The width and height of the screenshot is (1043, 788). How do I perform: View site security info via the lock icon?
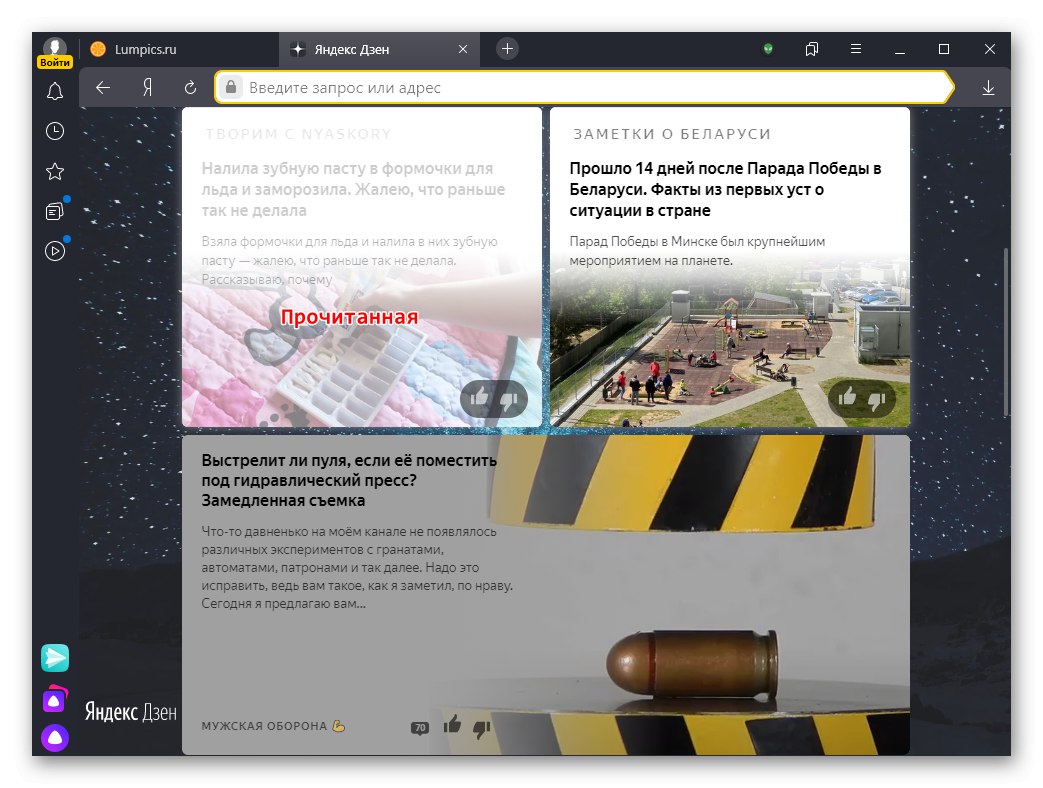pos(231,87)
